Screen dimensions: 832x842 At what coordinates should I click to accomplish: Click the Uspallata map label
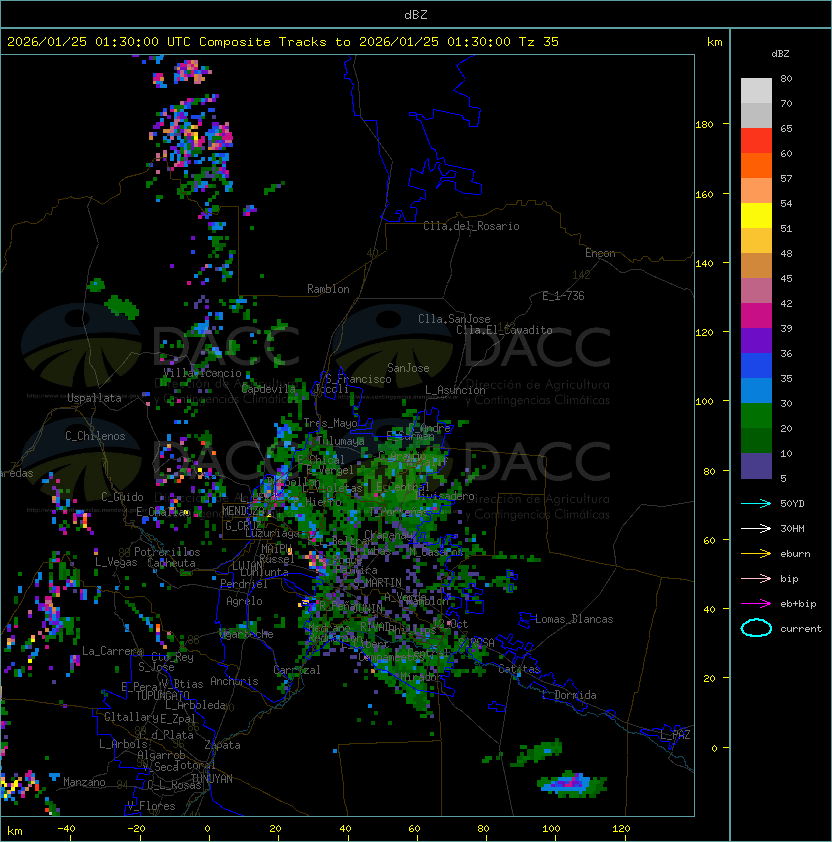(x=94, y=398)
